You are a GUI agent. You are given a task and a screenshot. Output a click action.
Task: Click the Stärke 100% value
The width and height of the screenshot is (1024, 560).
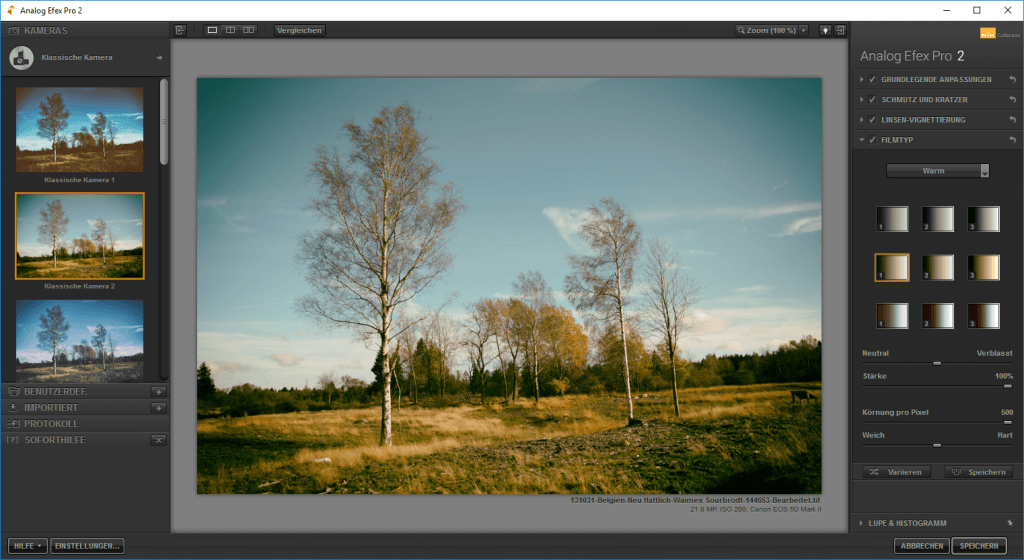coord(1004,376)
